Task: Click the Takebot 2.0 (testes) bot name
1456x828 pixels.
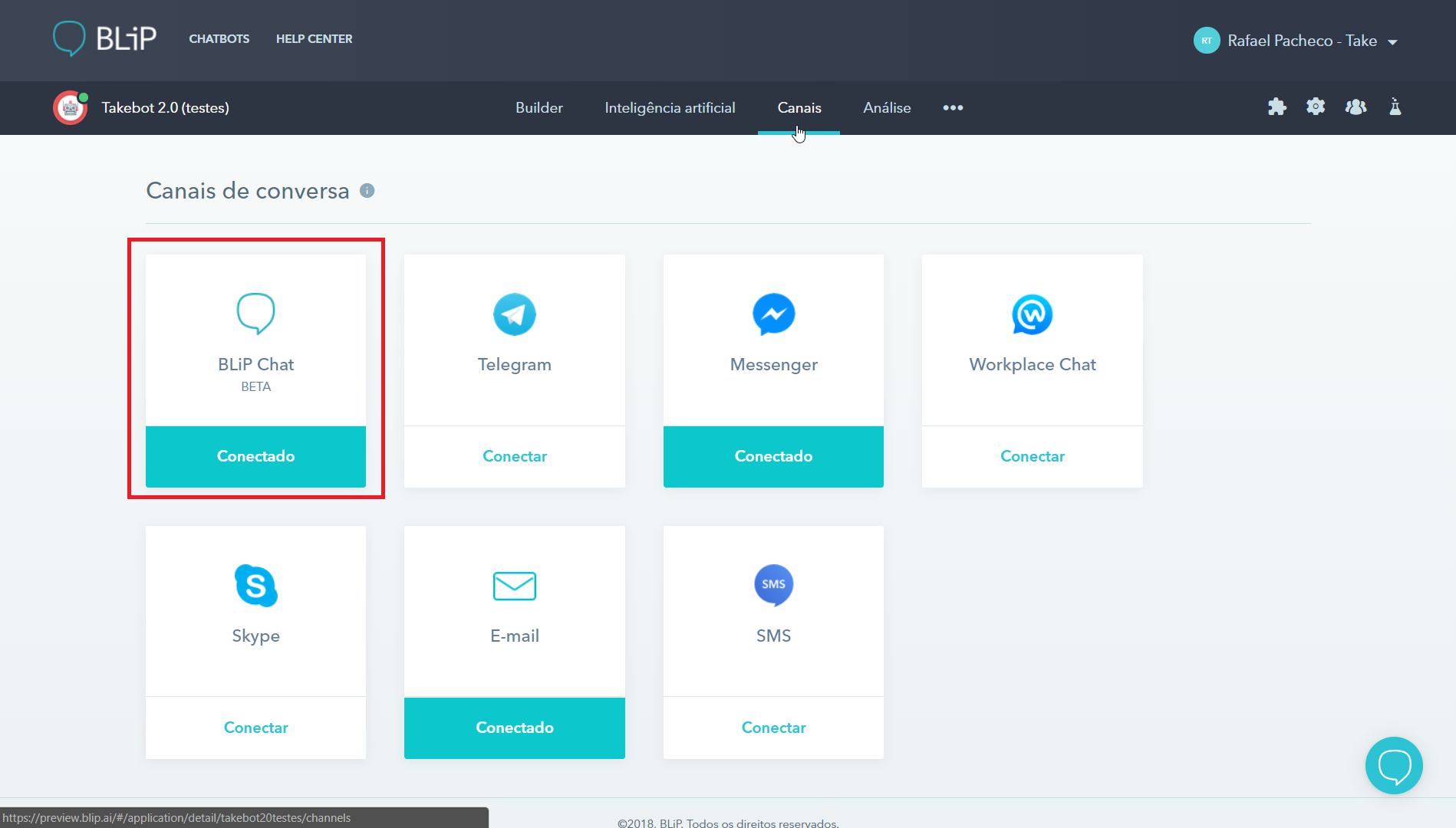Action: tap(166, 108)
